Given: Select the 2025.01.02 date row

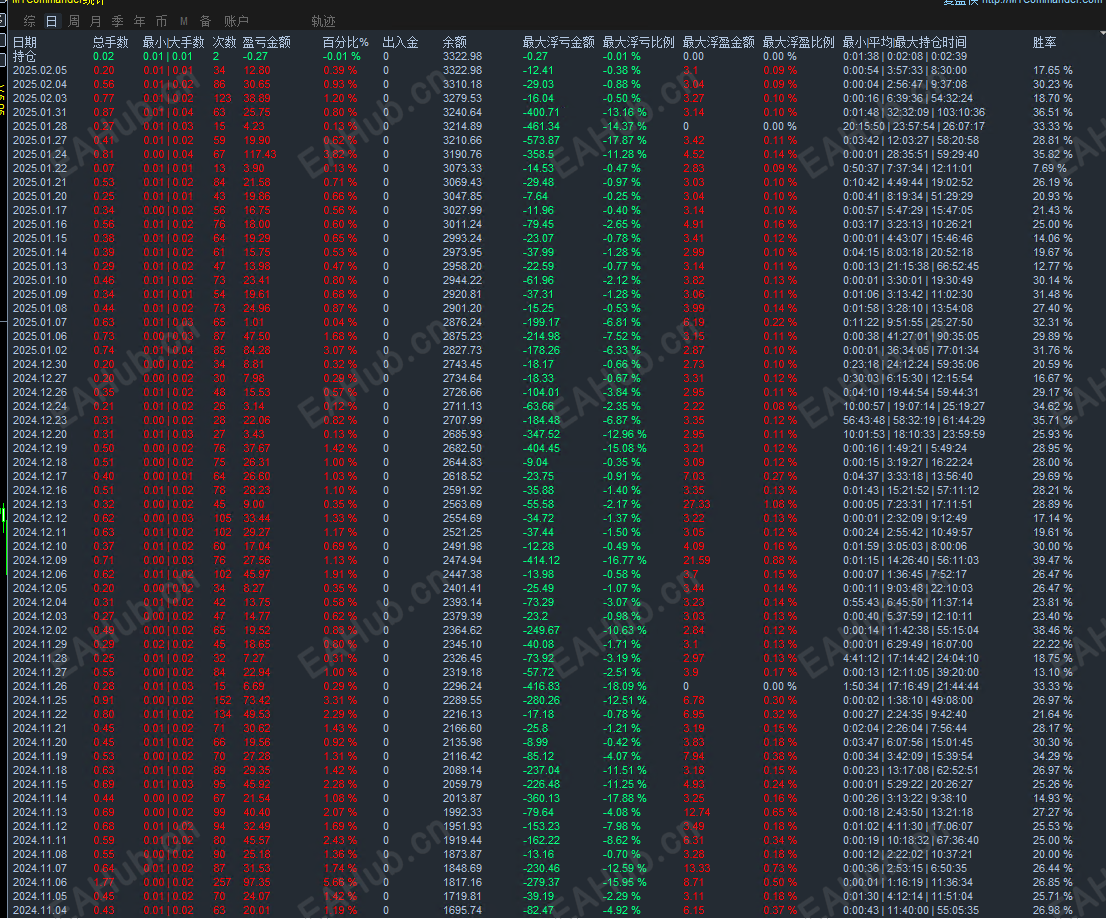Looking at the screenshot, I should [x=40, y=351].
